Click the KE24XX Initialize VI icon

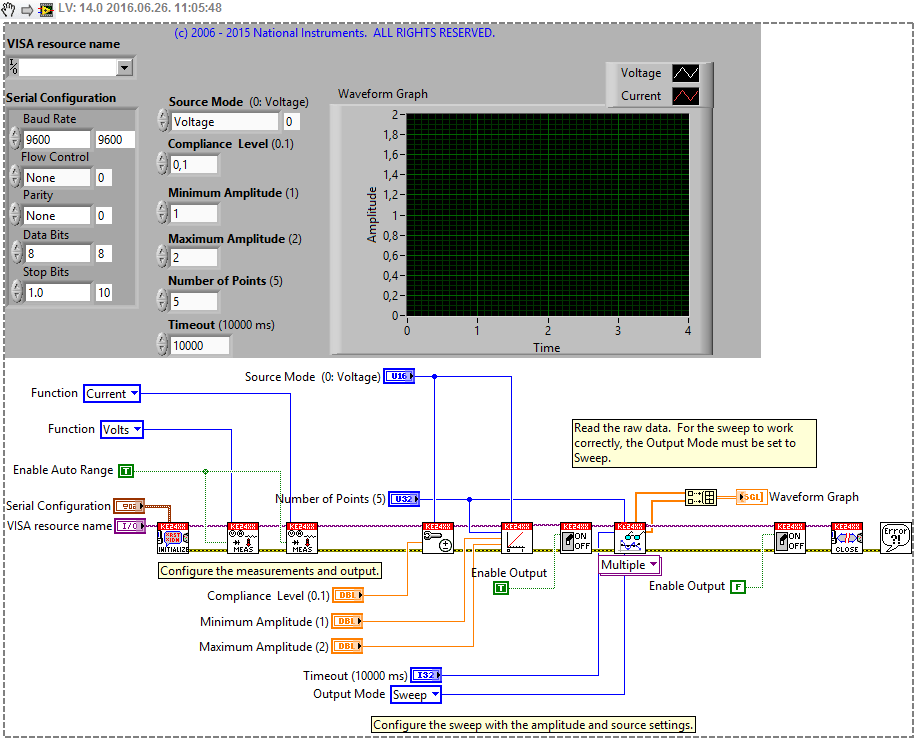[172, 537]
